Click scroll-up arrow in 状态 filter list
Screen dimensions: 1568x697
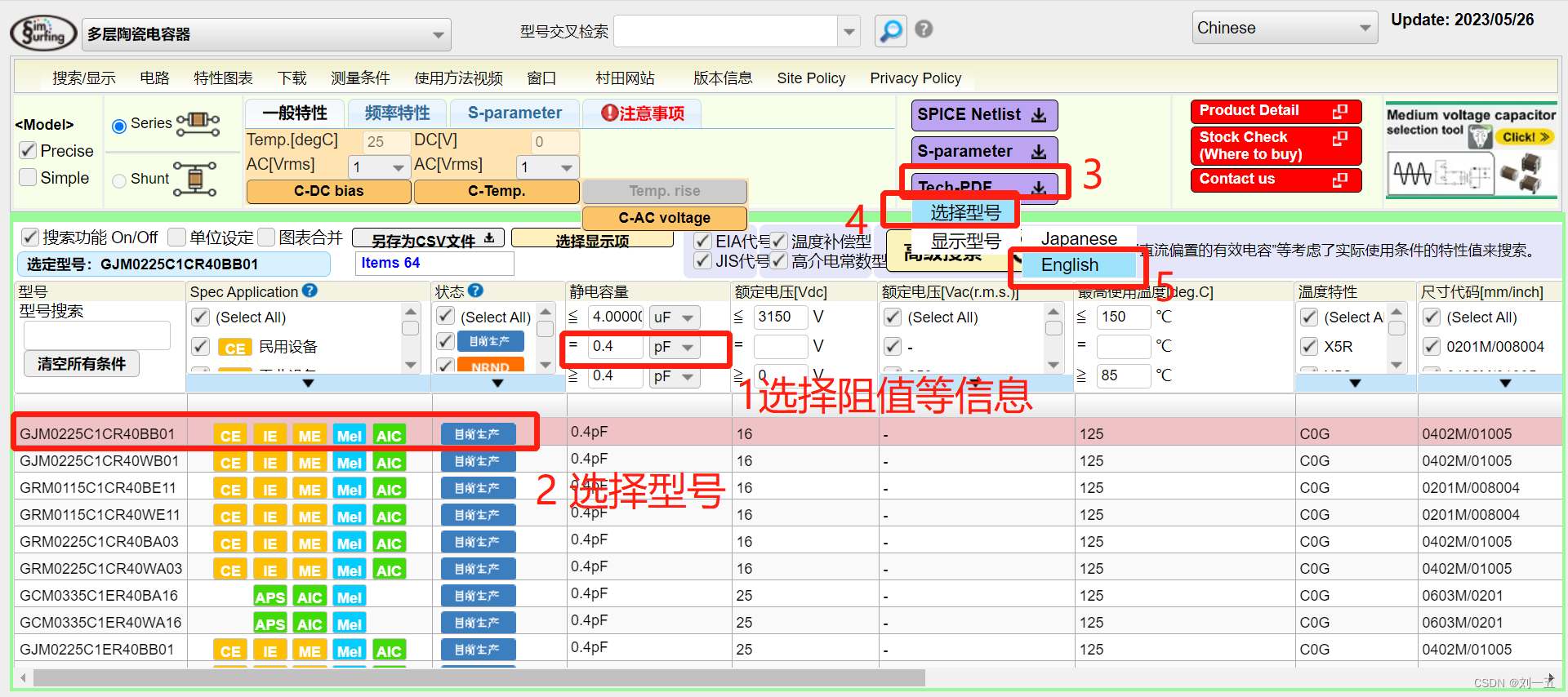coord(546,312)
